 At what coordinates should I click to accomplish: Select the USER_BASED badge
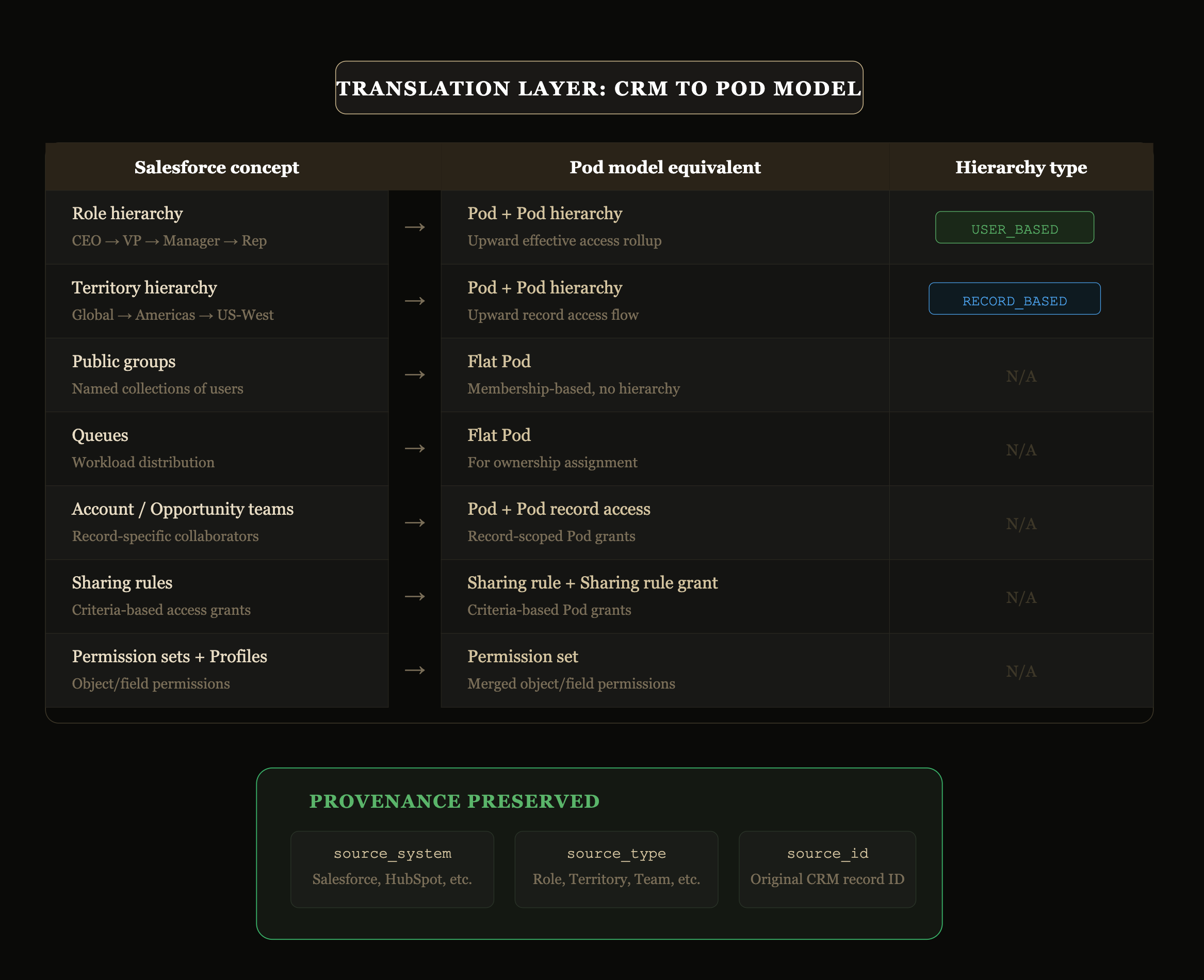[x=1014, y=228]
